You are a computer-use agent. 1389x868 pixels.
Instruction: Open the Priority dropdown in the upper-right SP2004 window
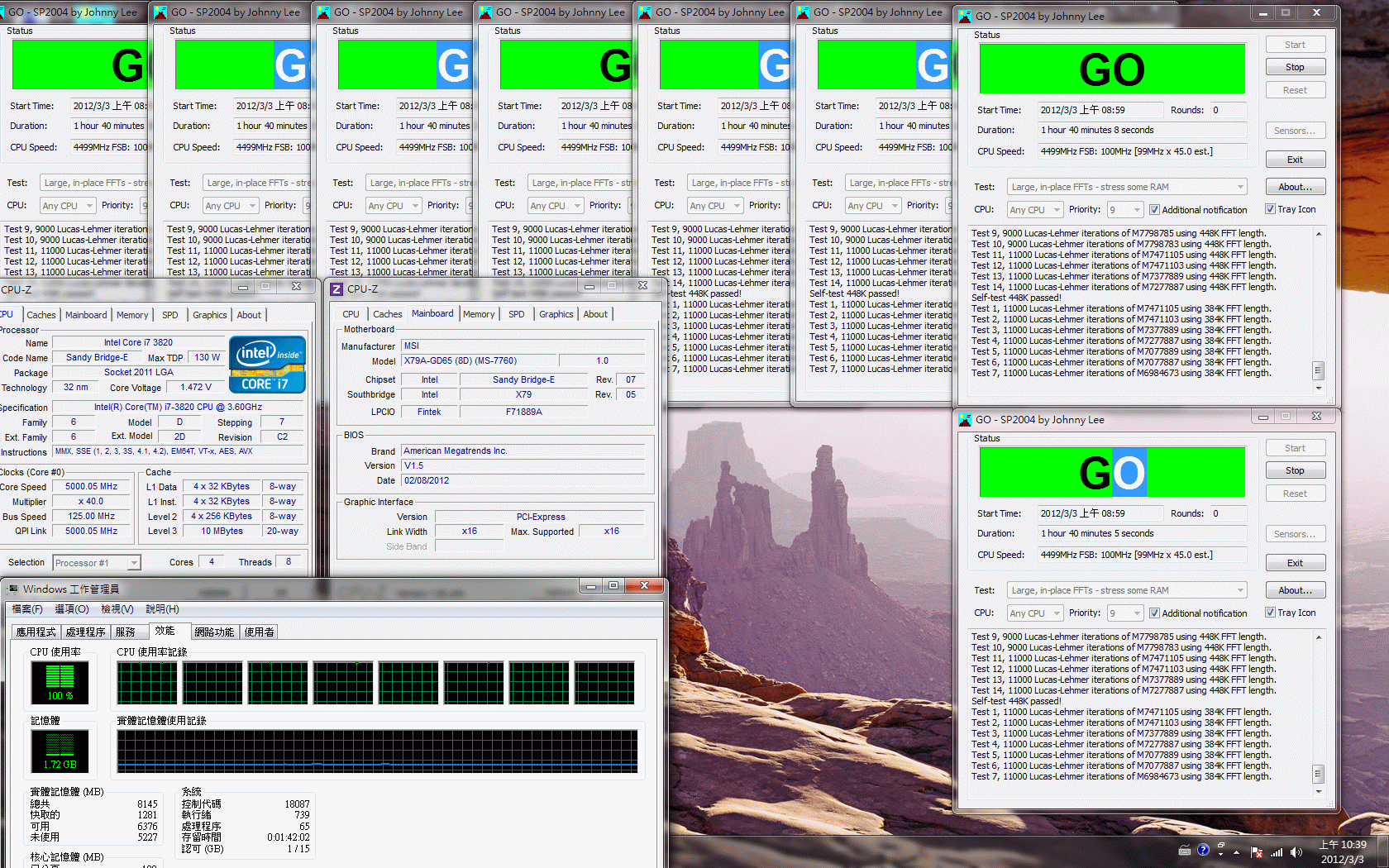tap(1125, 210)
